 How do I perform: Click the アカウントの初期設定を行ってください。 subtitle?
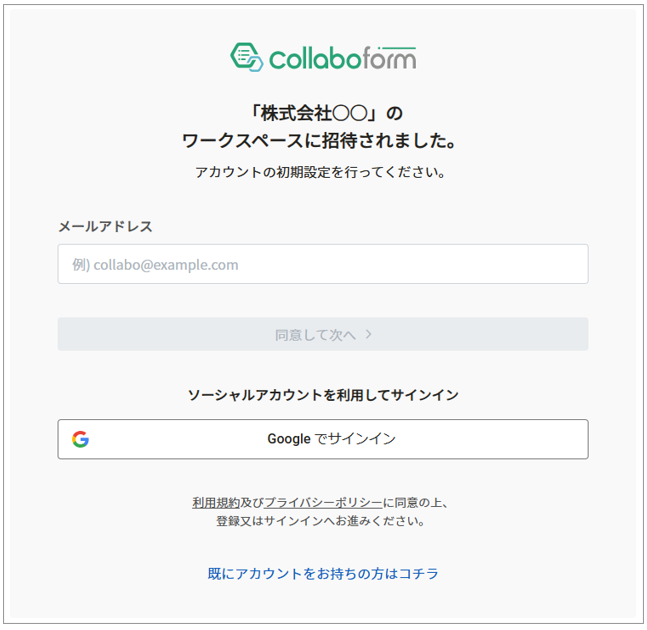point(320,172)
